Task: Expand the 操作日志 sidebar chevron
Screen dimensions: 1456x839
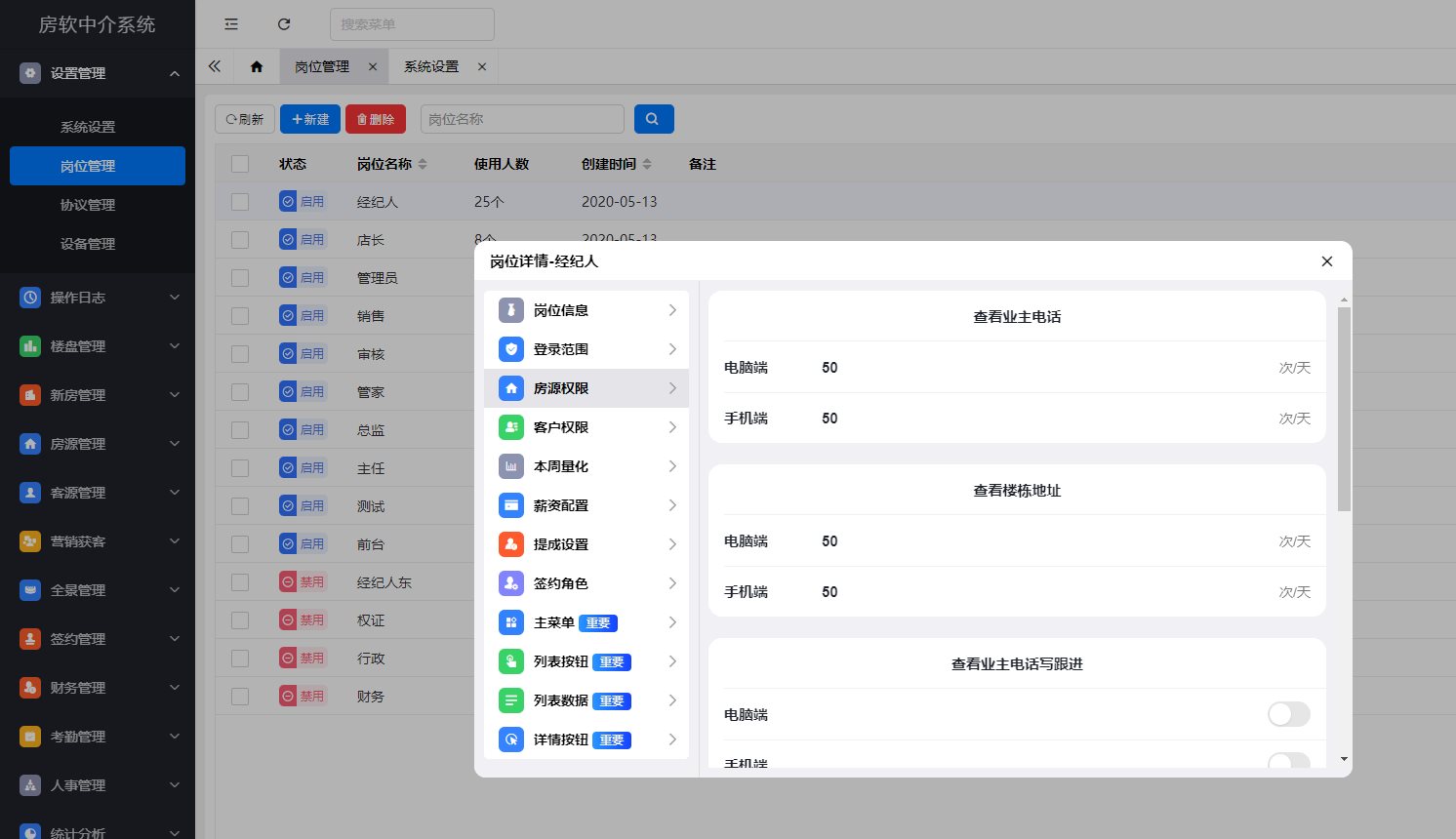Action: (175, 298)
